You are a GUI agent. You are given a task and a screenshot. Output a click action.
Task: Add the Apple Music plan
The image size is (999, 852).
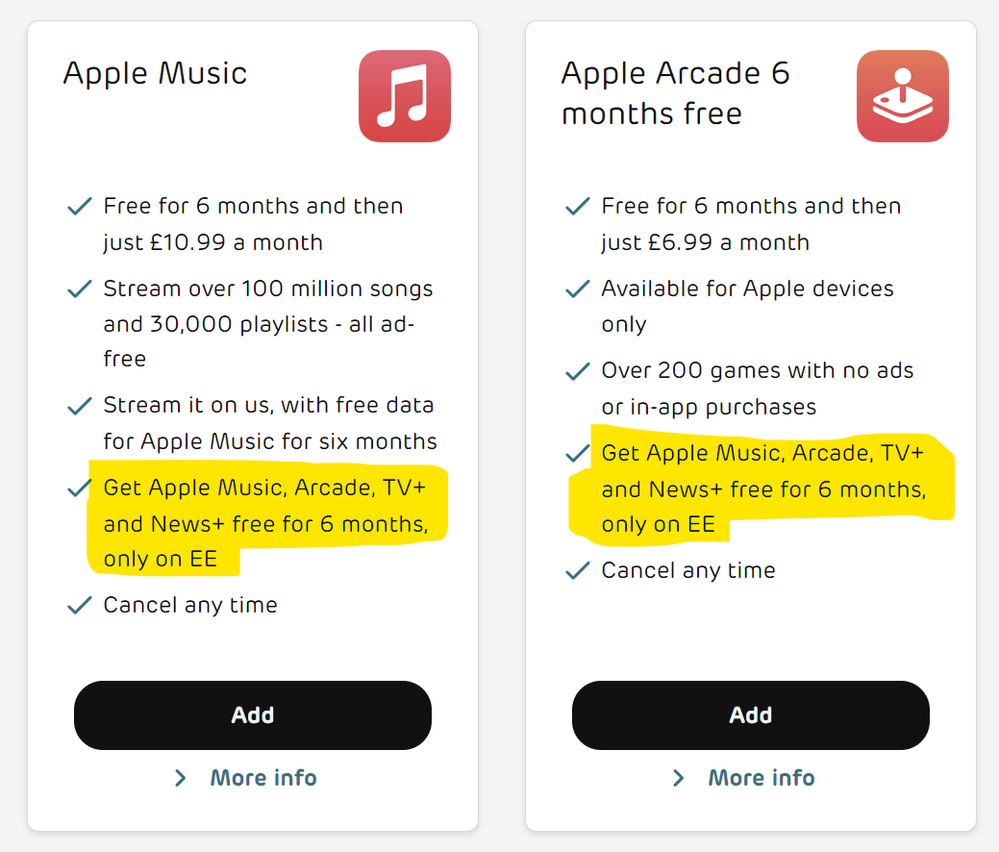tap(253, 715)
